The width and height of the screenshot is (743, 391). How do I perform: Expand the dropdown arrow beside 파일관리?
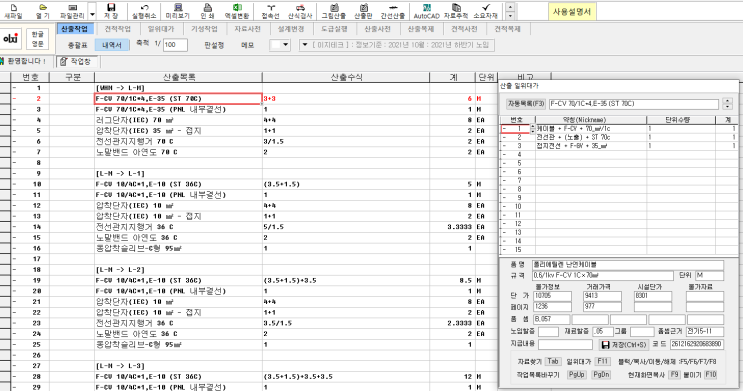point(92,14)
